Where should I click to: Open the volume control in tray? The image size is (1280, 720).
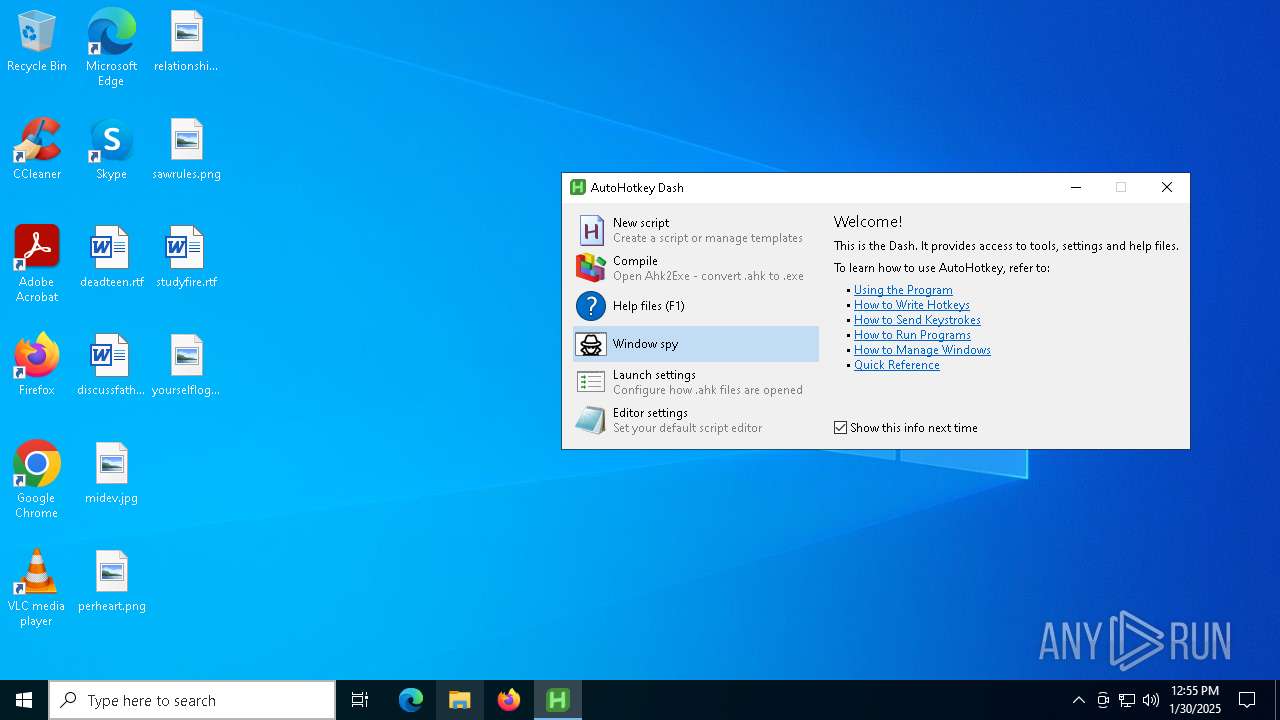pos(1151,700)
